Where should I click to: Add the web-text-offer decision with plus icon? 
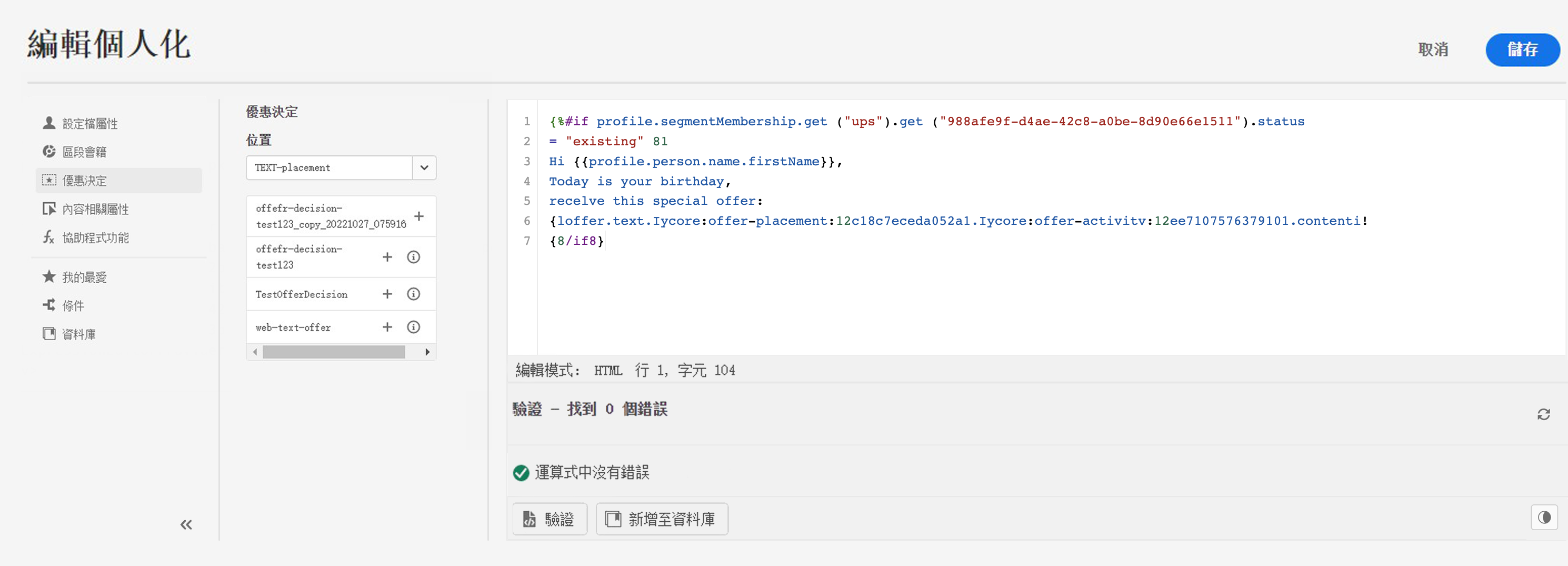[x=387, y=327]
